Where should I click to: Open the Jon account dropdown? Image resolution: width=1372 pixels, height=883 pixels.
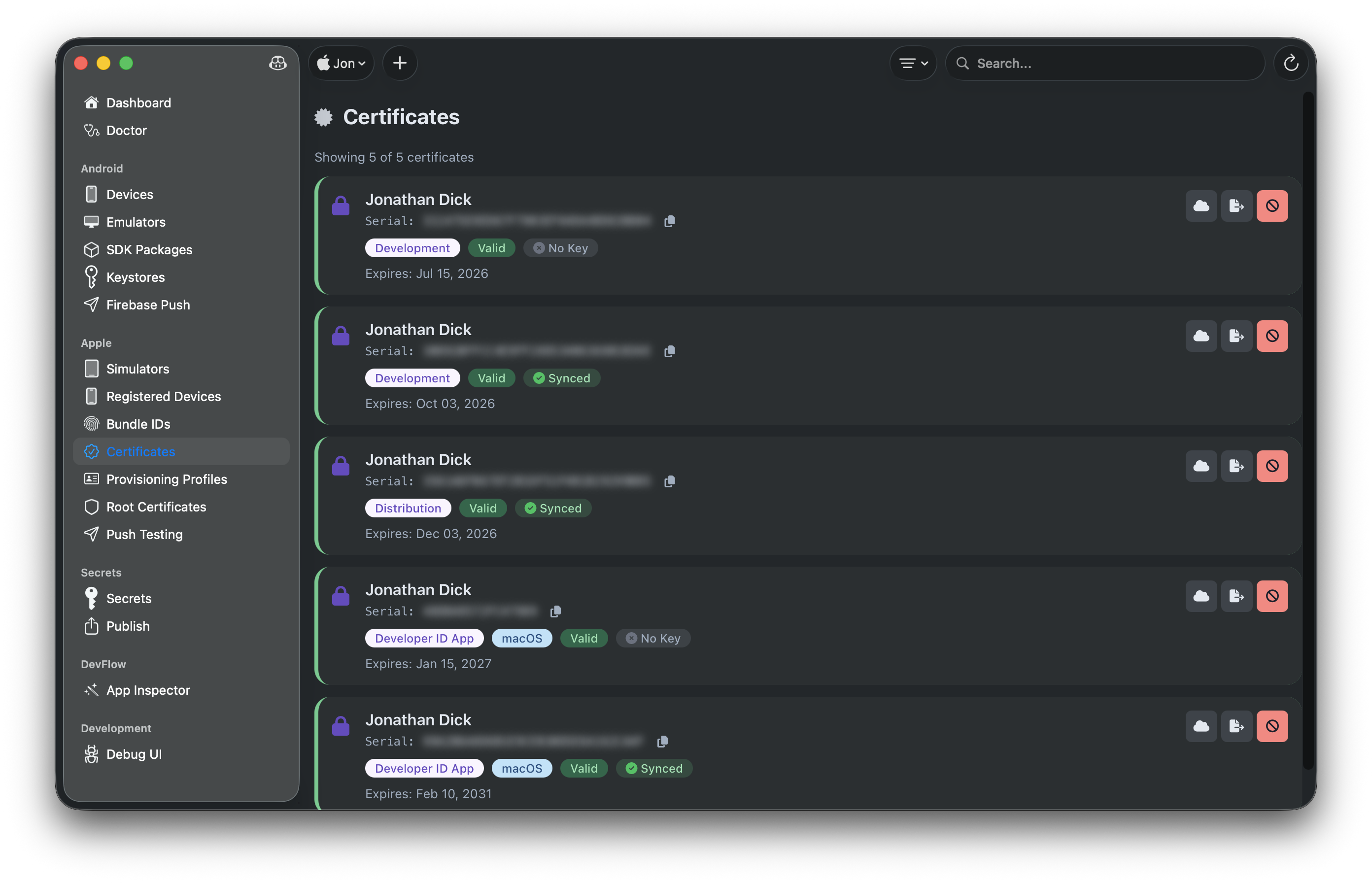point(341,63)
